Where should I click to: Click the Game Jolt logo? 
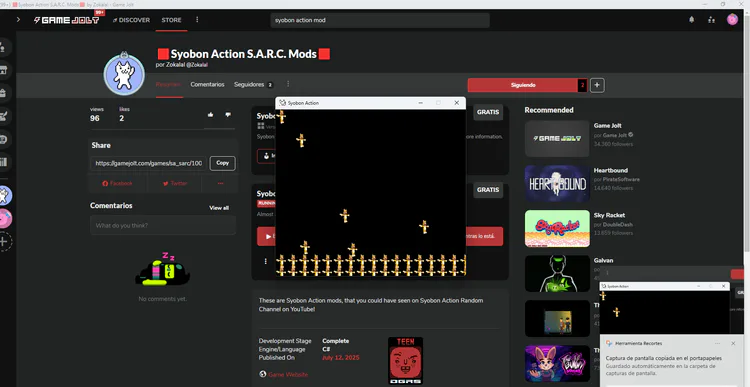(66, 20)
